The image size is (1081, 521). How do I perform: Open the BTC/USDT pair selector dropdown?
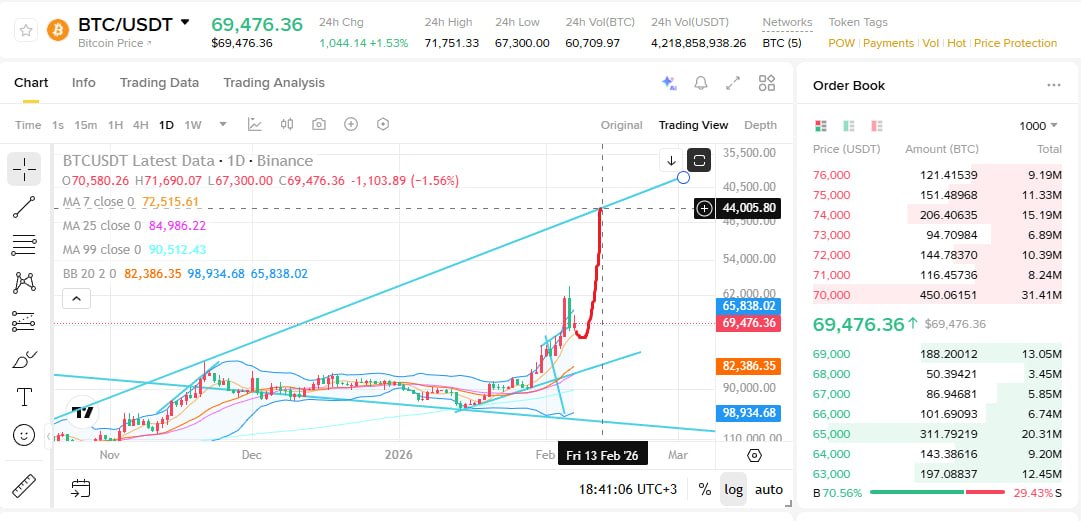click(185, 23)
